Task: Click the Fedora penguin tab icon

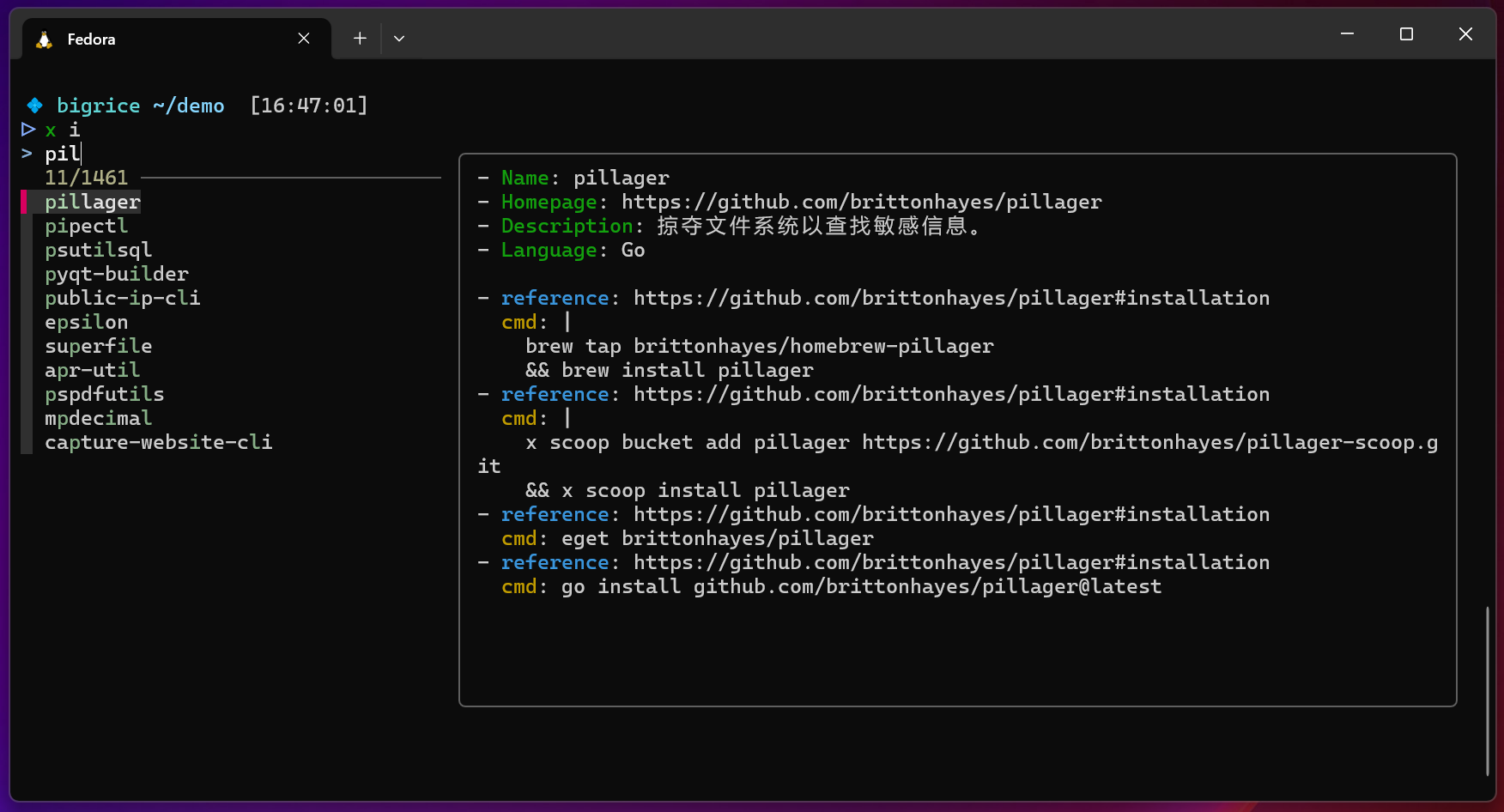Action: [44, 39]
